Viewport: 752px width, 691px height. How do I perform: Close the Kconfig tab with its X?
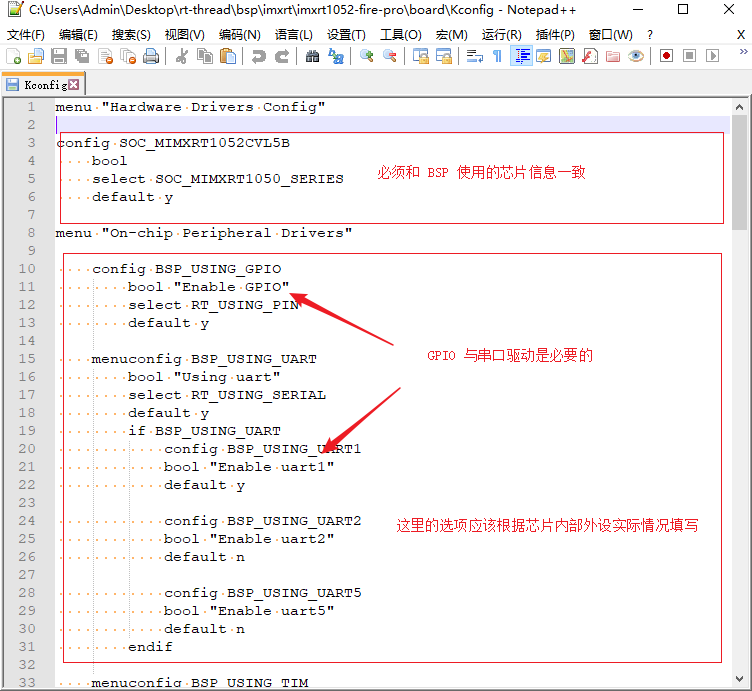(x=74, y=85)
